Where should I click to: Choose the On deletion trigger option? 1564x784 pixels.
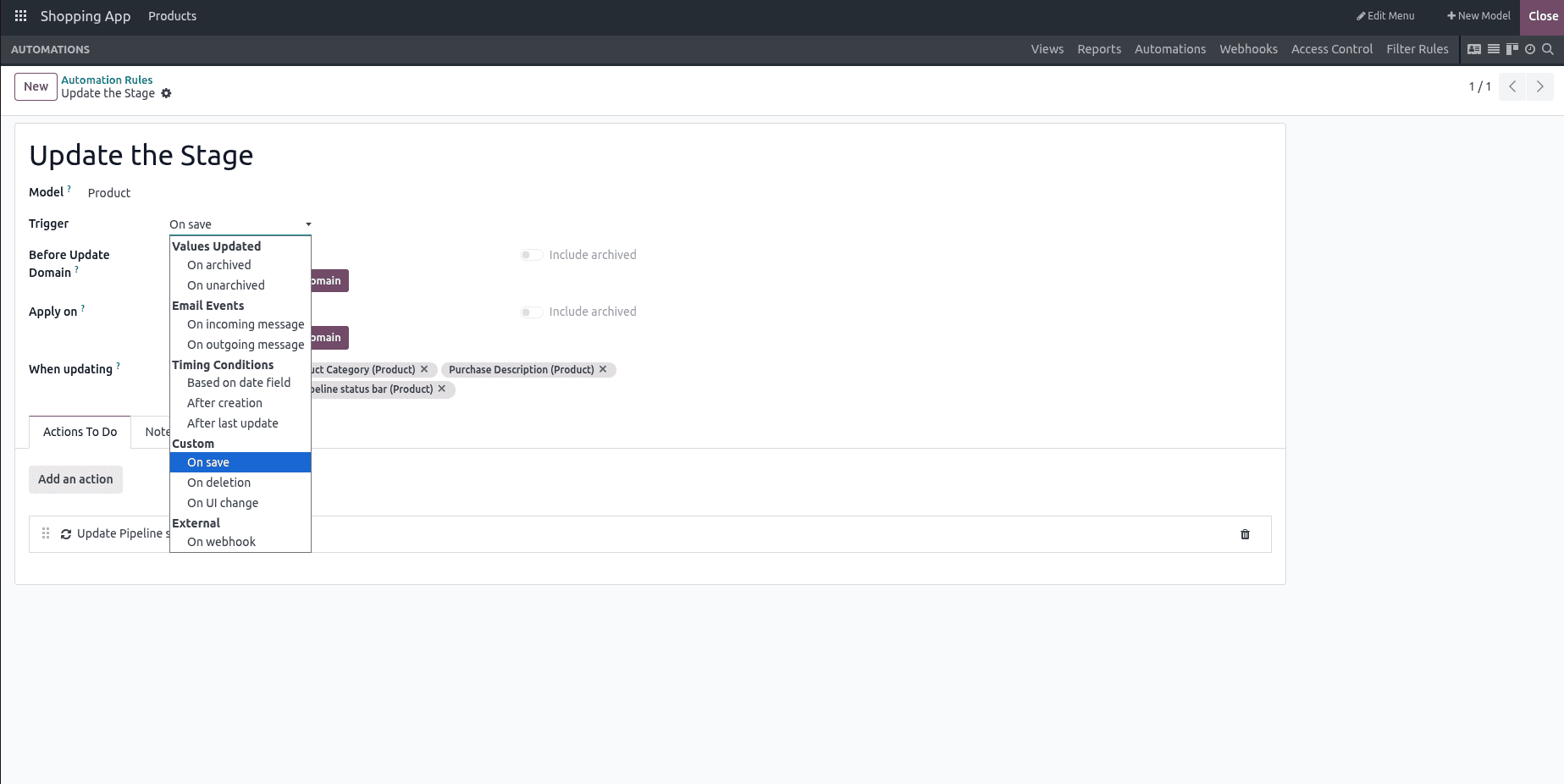point(240,483)
